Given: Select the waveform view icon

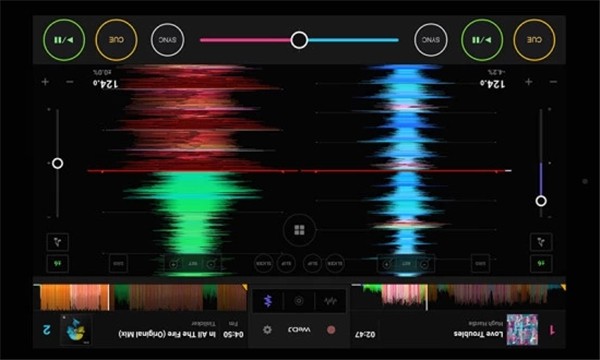Looking at the screenshot, I should [330, 301].
